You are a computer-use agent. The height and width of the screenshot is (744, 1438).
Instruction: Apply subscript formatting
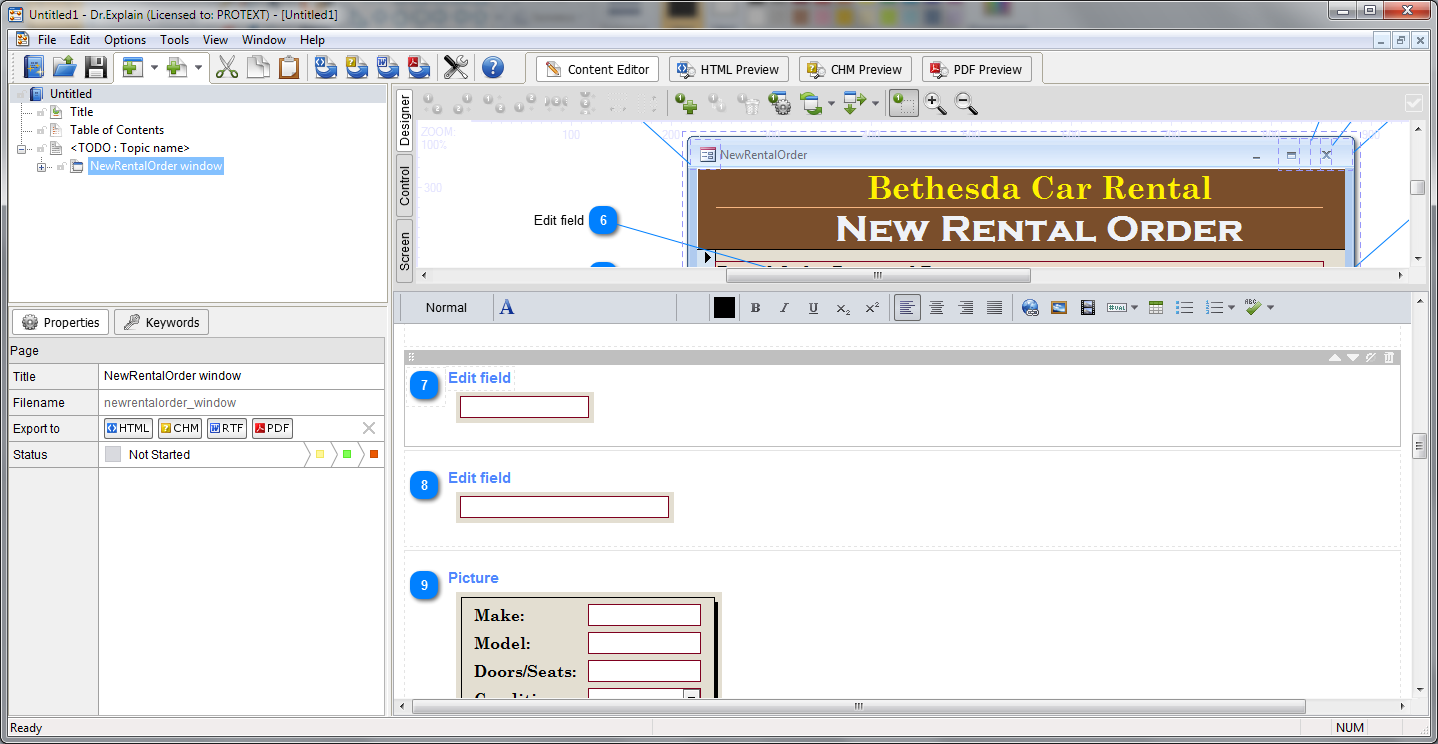point(843,308)
